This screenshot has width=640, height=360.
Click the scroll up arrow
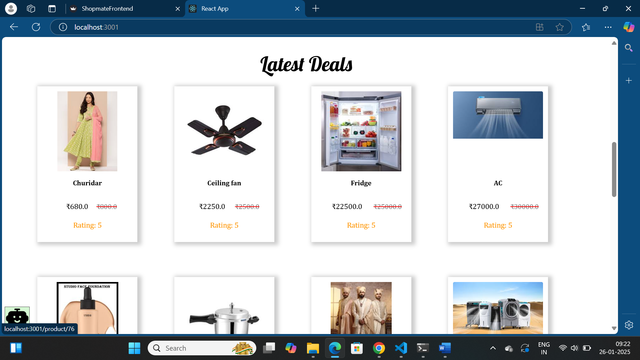click(x=614, y=43)
